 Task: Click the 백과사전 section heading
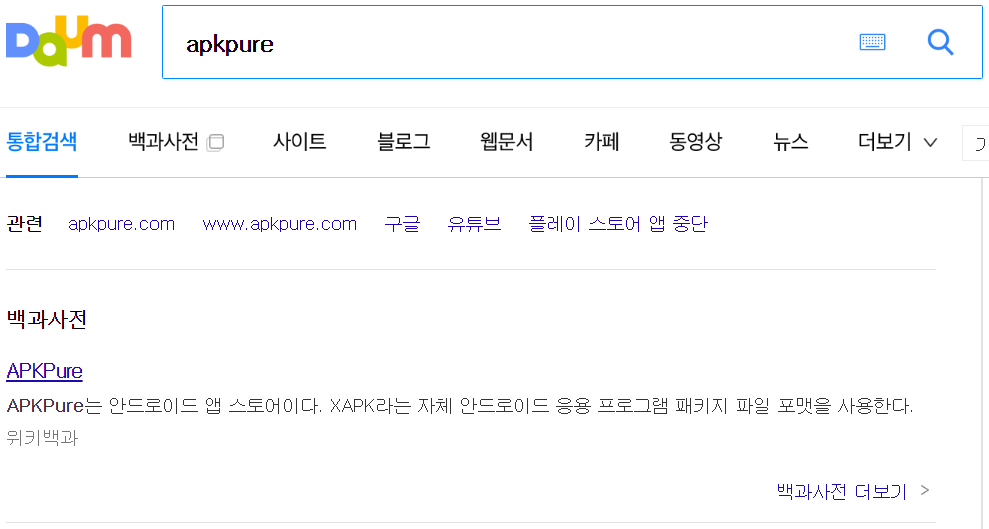click(47, 319)
